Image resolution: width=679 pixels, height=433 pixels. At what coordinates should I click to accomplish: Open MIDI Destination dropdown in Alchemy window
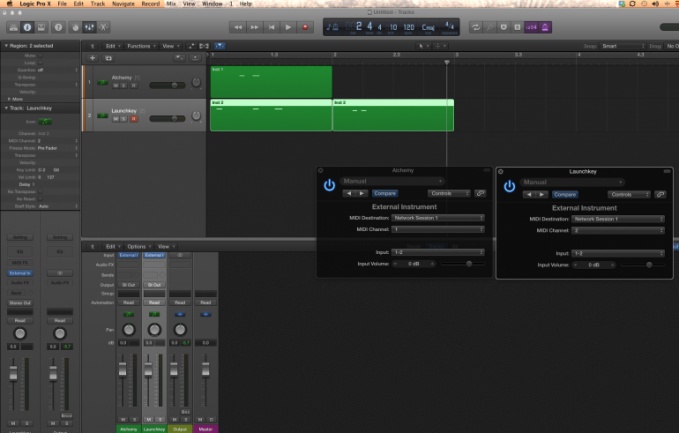pyautogui.click(x=437, y=217)
